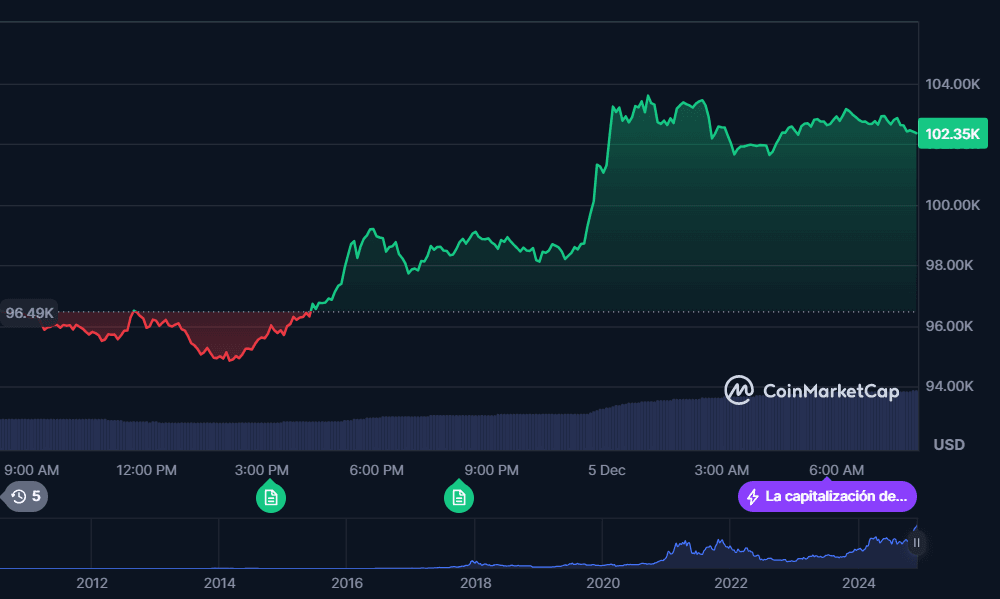Click the pause handle on the range navigator
The image size is (1000, 599).
916,543
